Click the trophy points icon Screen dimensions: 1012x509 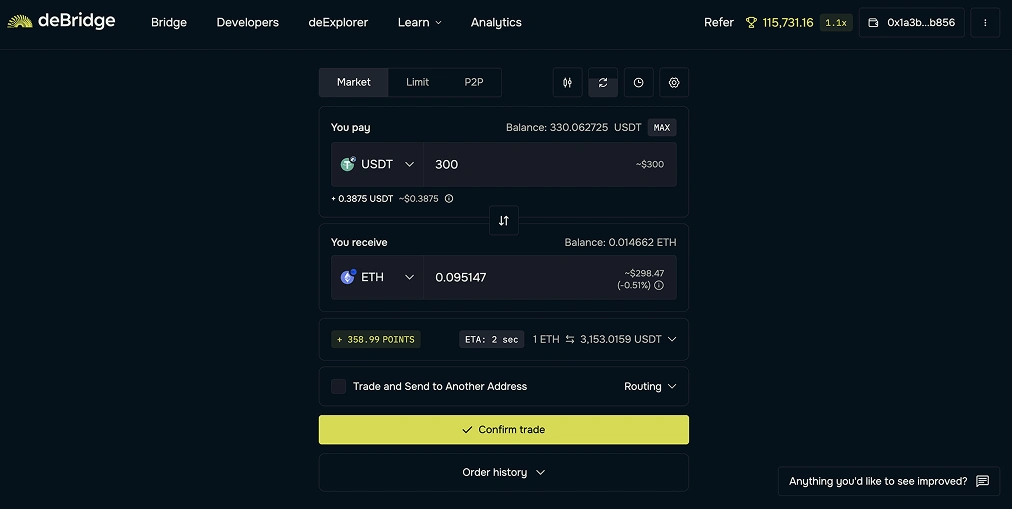point(751,23)
